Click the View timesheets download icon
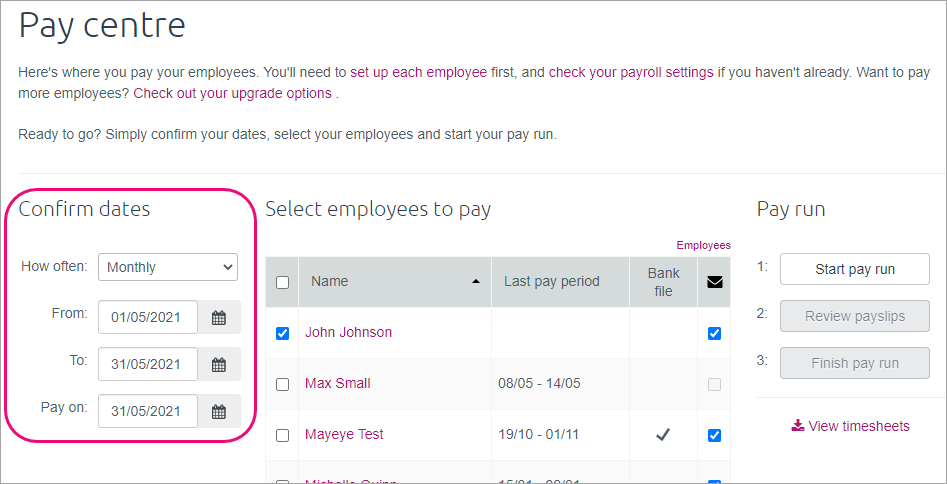947x484 pixels. (x=797, y=426)
